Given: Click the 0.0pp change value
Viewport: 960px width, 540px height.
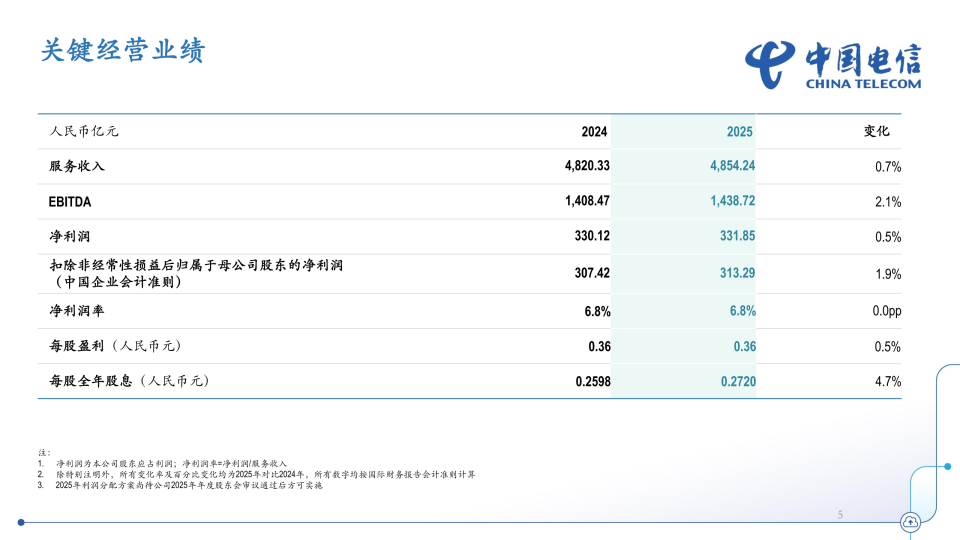Looking at the screenshot, I should click(x=887, y=311).
